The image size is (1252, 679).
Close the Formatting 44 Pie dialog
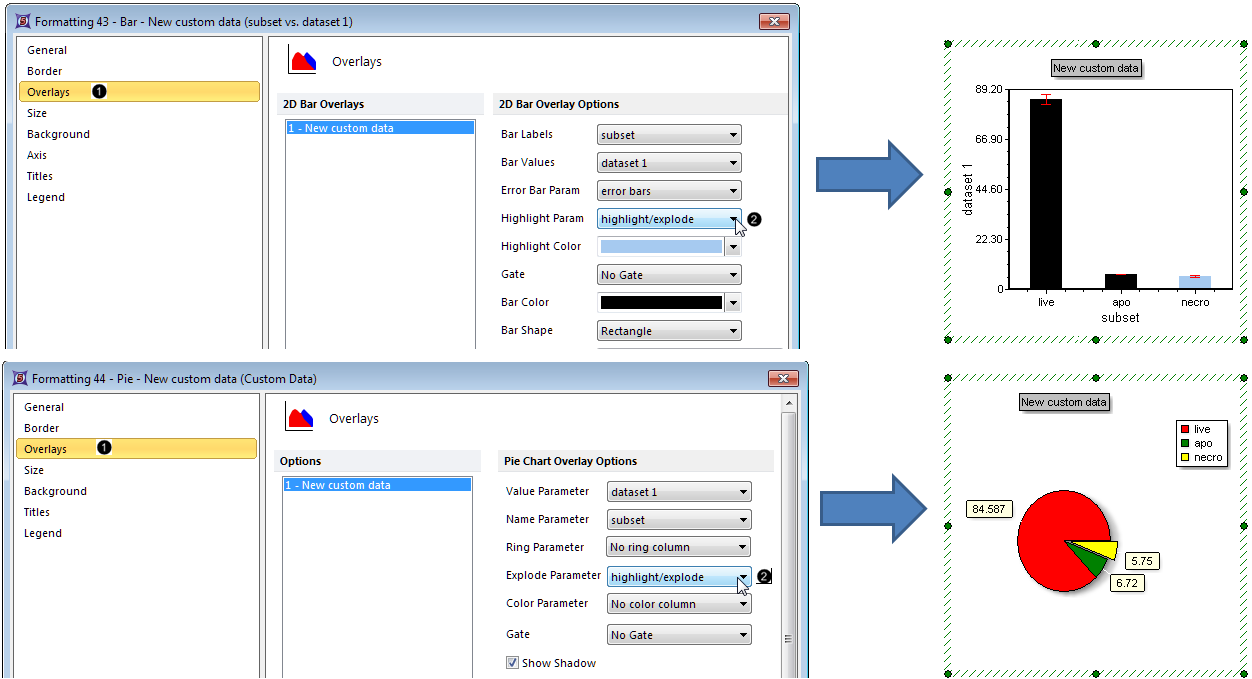[x=783, y=378]
